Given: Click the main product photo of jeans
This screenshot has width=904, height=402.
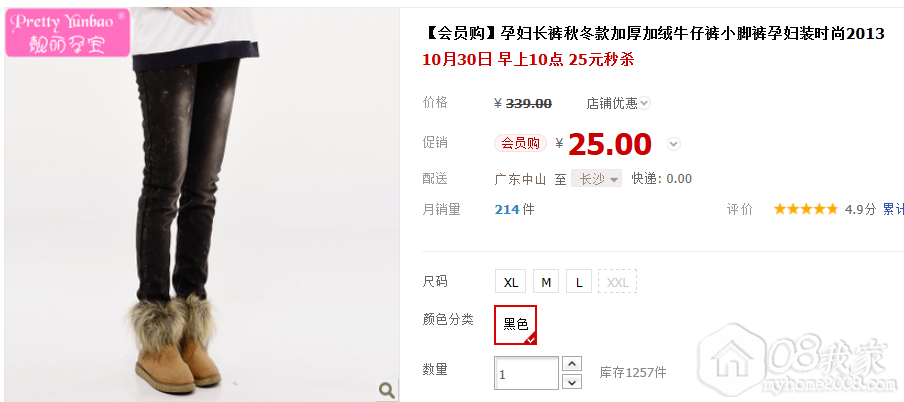Looking at the screenshot, I should pos(202,205).
